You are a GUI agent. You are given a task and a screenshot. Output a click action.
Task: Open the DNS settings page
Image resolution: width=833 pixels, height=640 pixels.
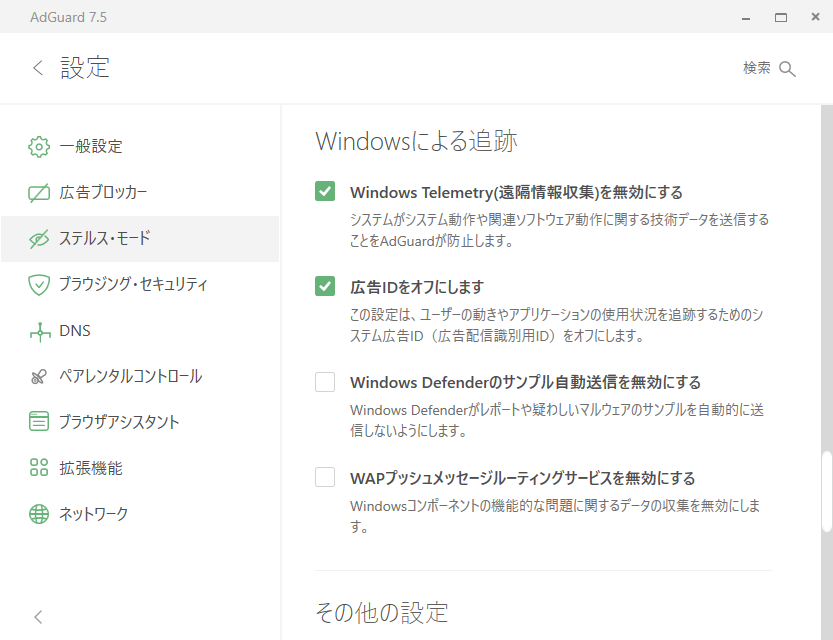tap(140, 331)
